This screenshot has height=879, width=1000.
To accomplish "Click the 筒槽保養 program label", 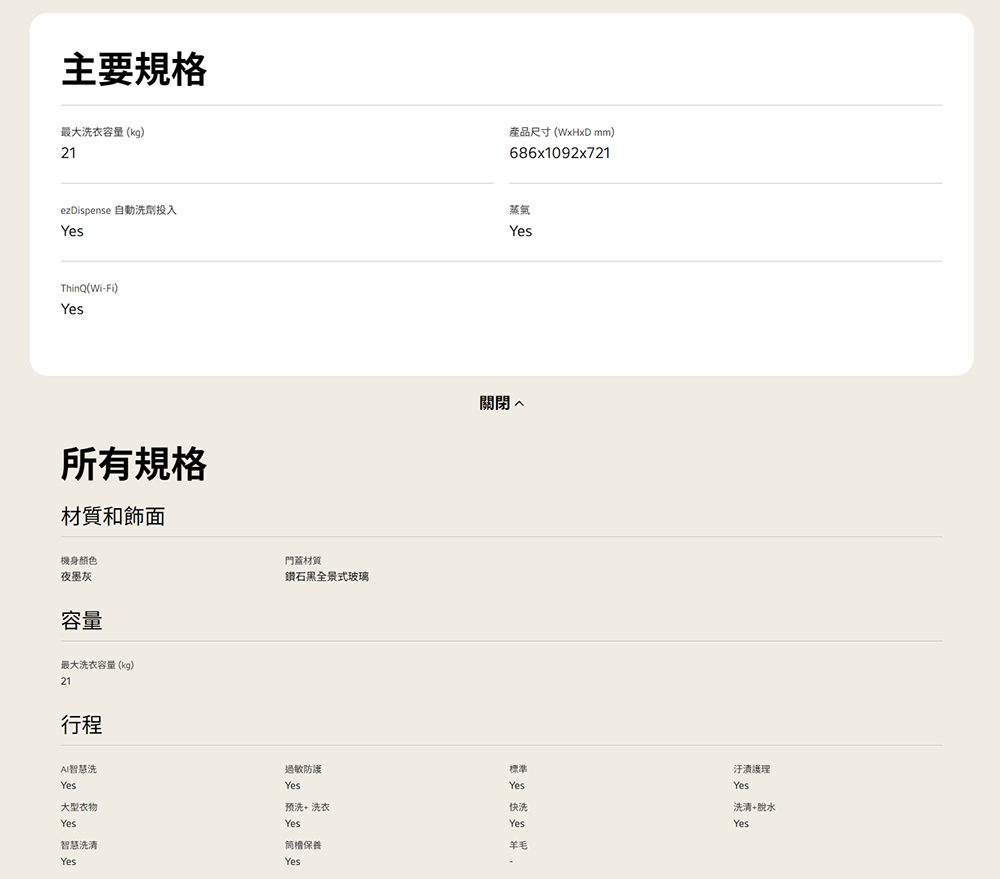I will pyautogui.click(x=303, y=845).
